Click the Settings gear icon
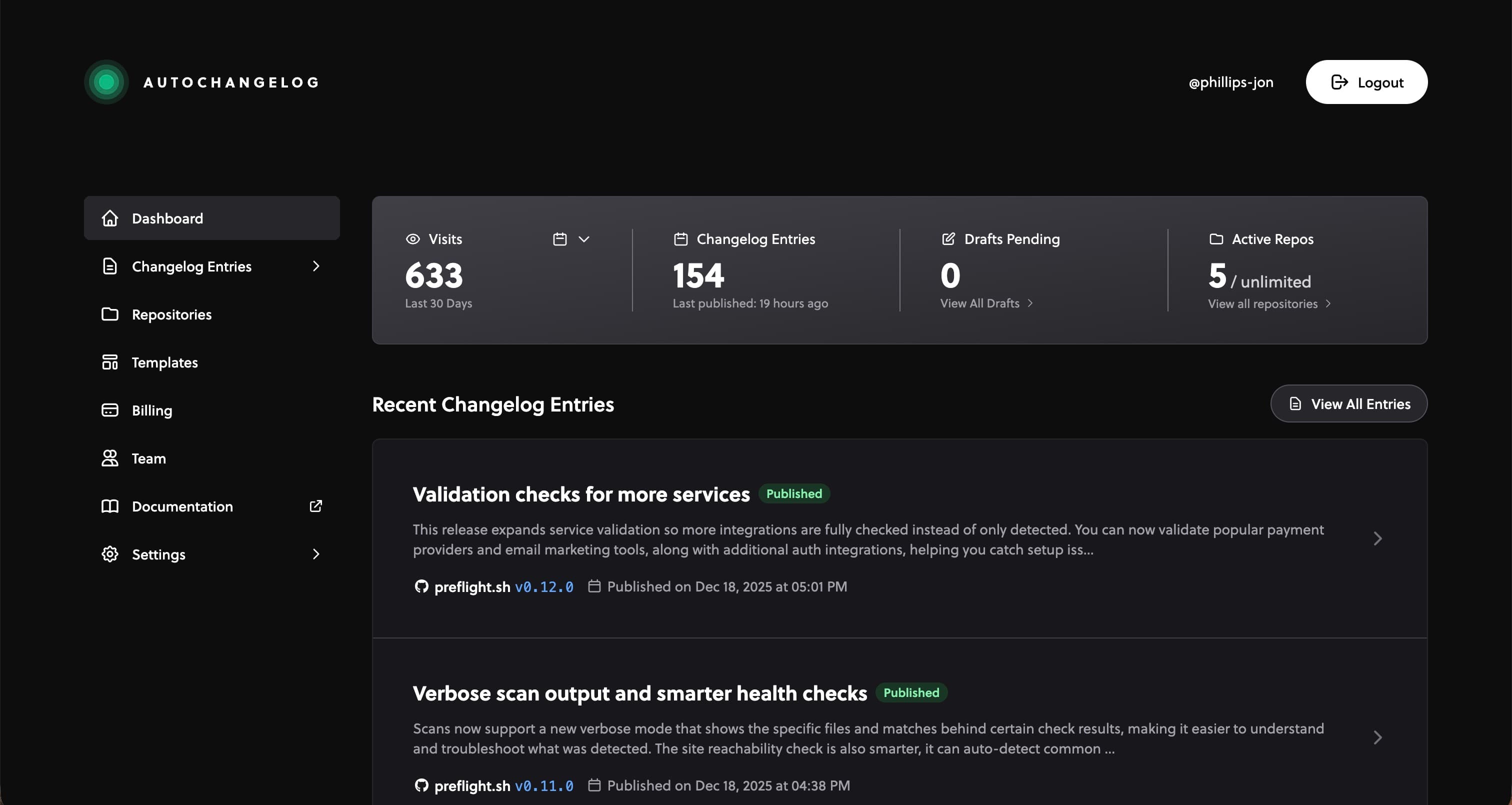The width and height of the screenshot is (1512, 805). (110, 553)
